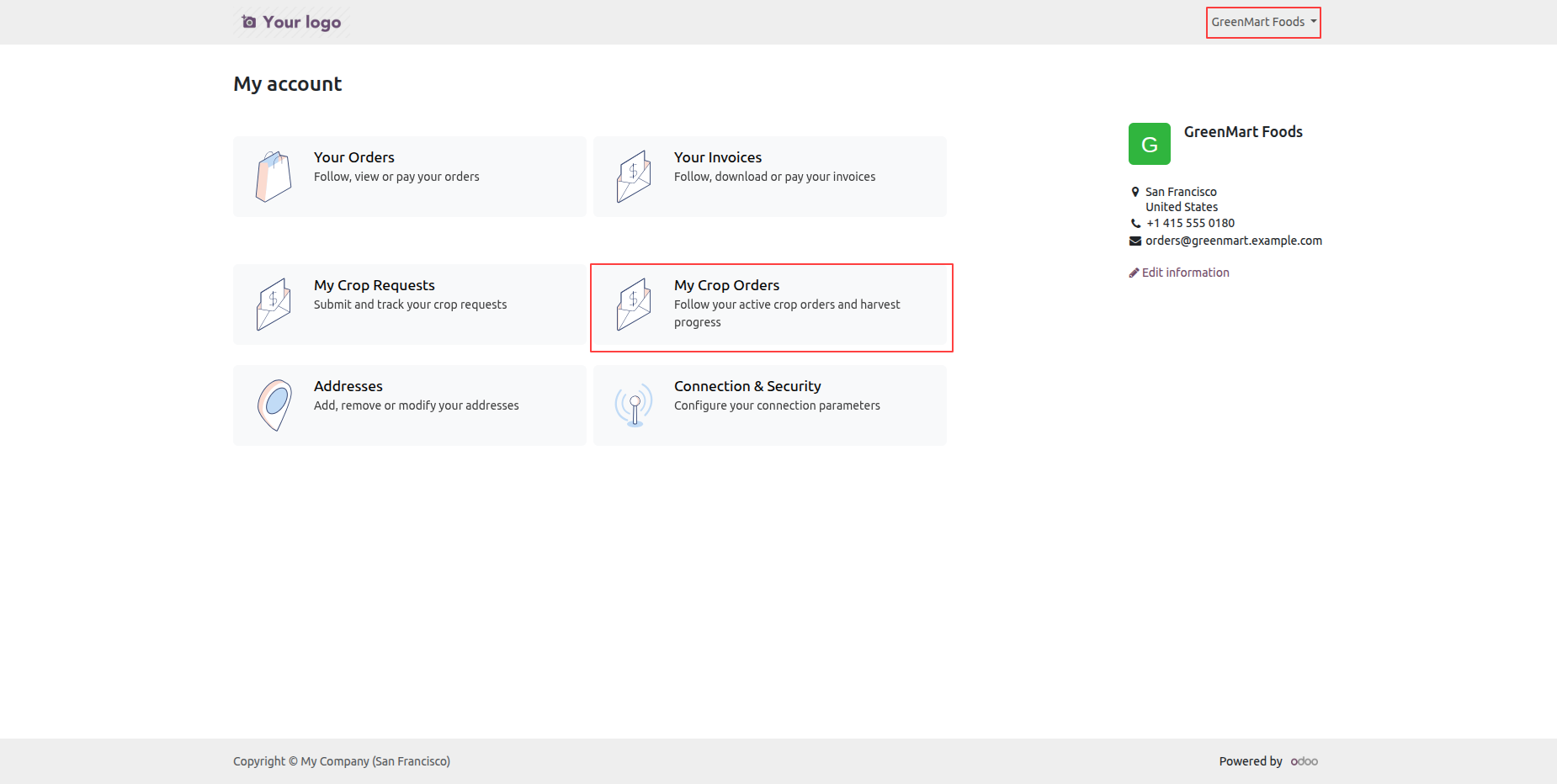Click the Your logo text in the header
Viewport: 1557px width, 784px height.
302,22
